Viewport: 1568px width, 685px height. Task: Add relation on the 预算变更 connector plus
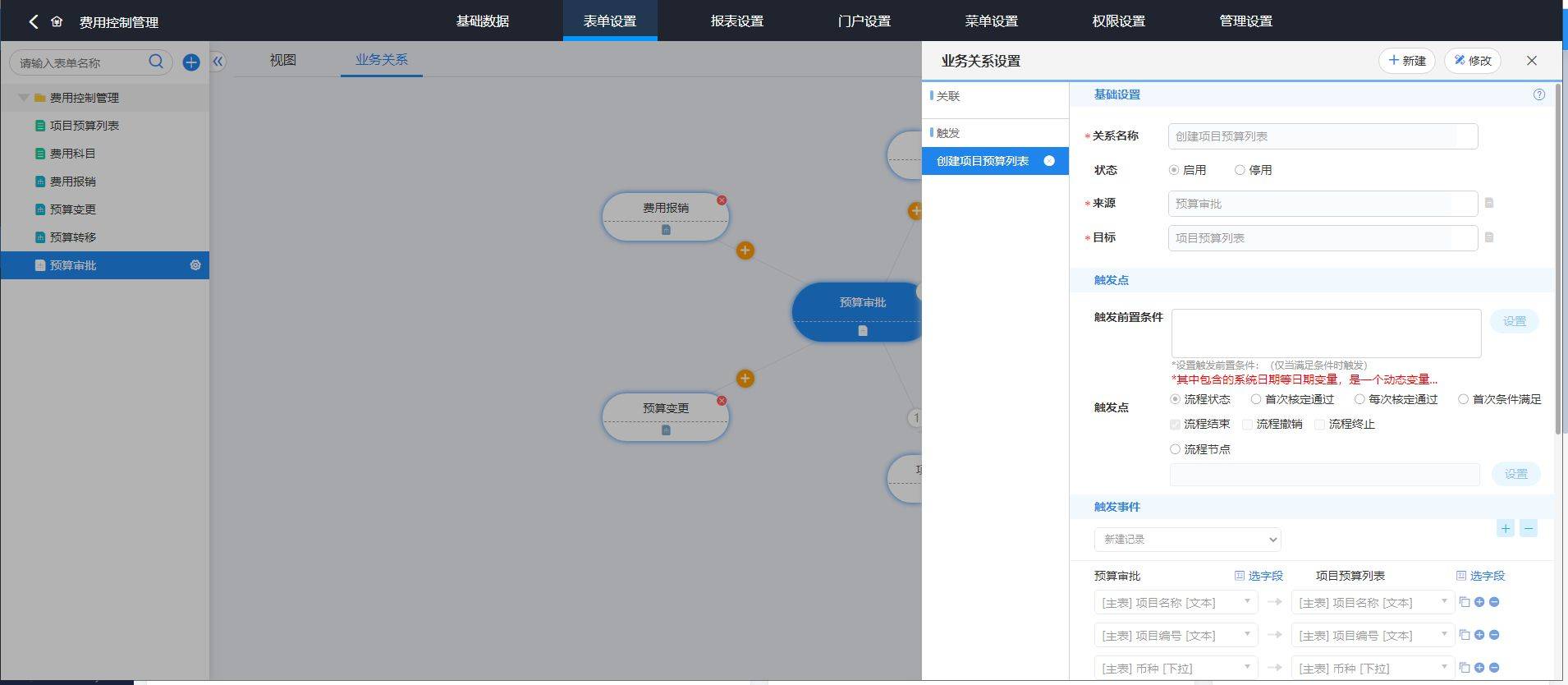[745, 379]
